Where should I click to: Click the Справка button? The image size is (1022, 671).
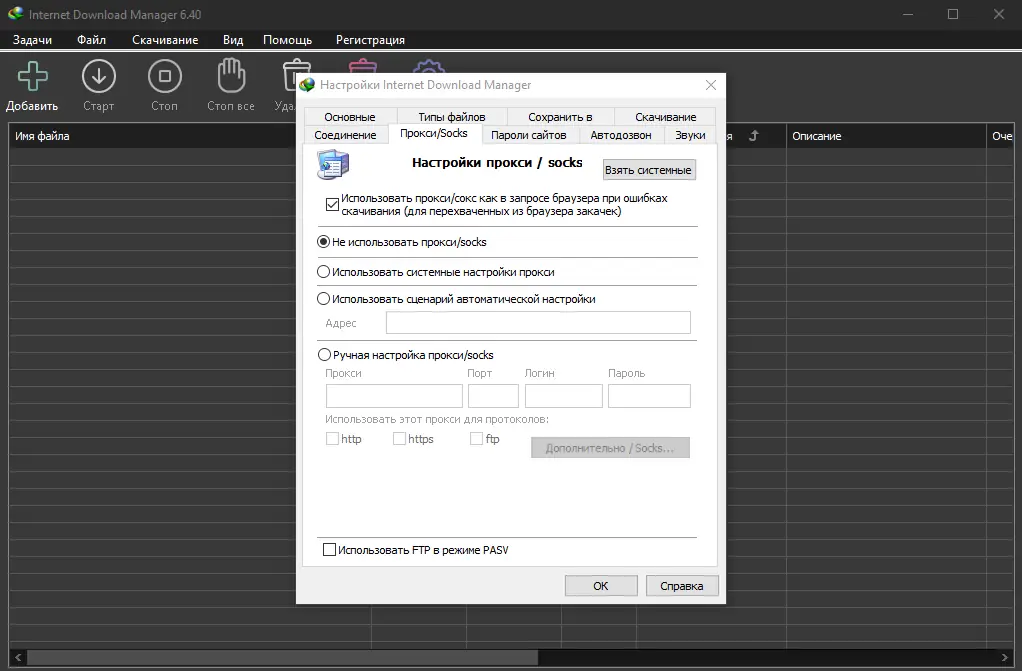[682, 586]
